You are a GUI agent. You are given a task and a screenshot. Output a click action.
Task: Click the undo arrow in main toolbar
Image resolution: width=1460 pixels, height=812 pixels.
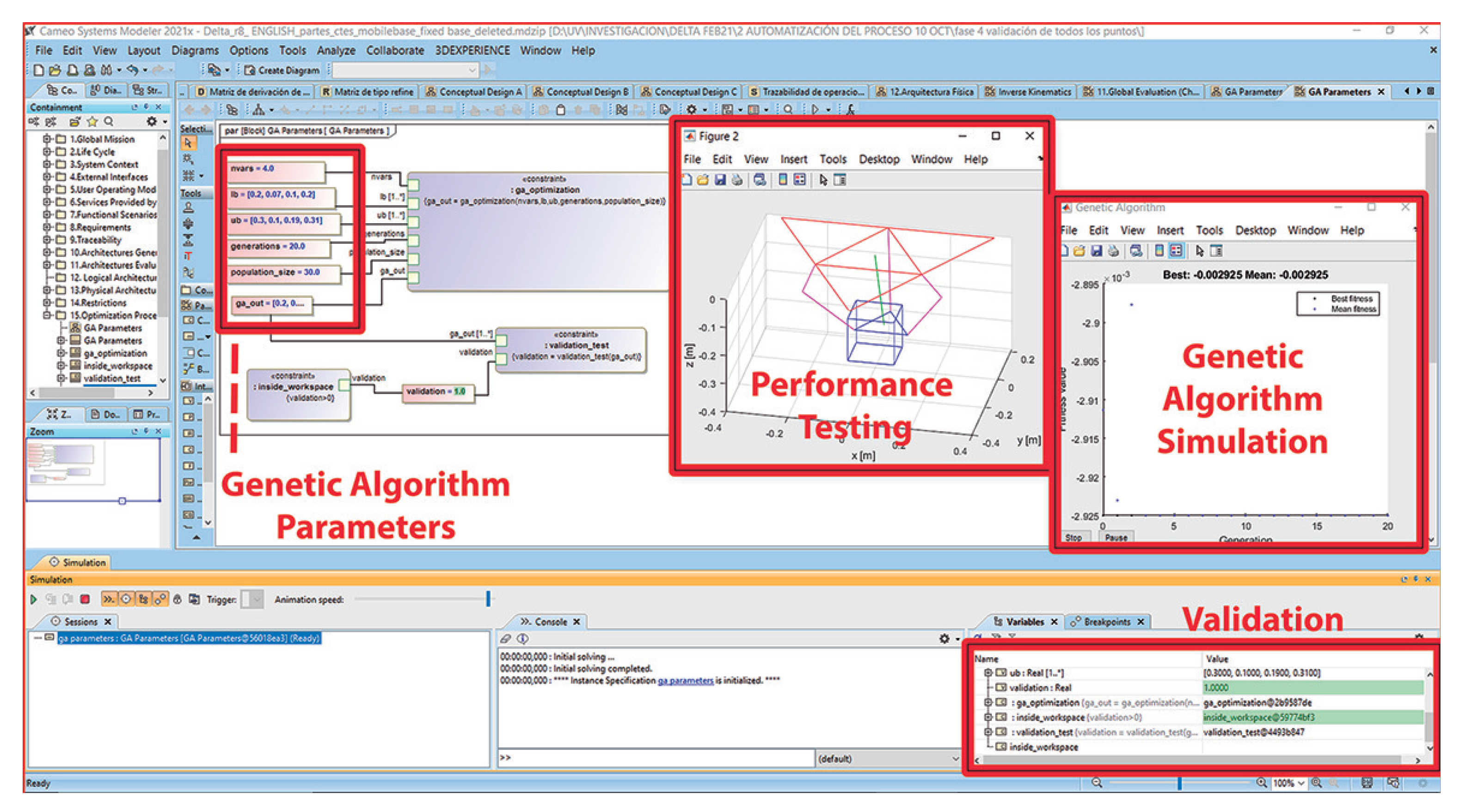coord(133,70)
